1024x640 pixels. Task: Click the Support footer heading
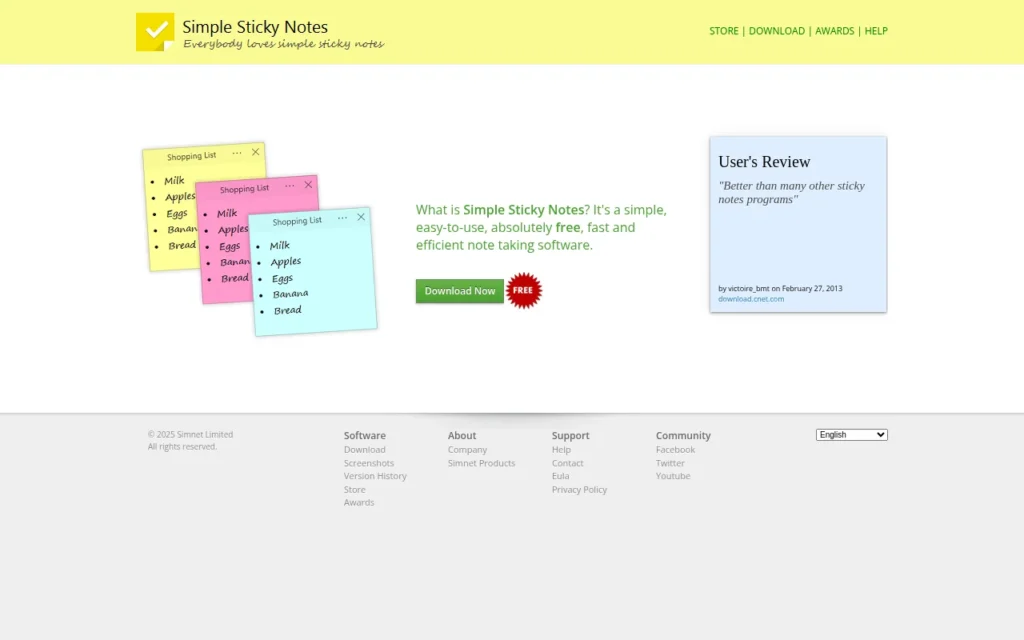coord(570,436)
